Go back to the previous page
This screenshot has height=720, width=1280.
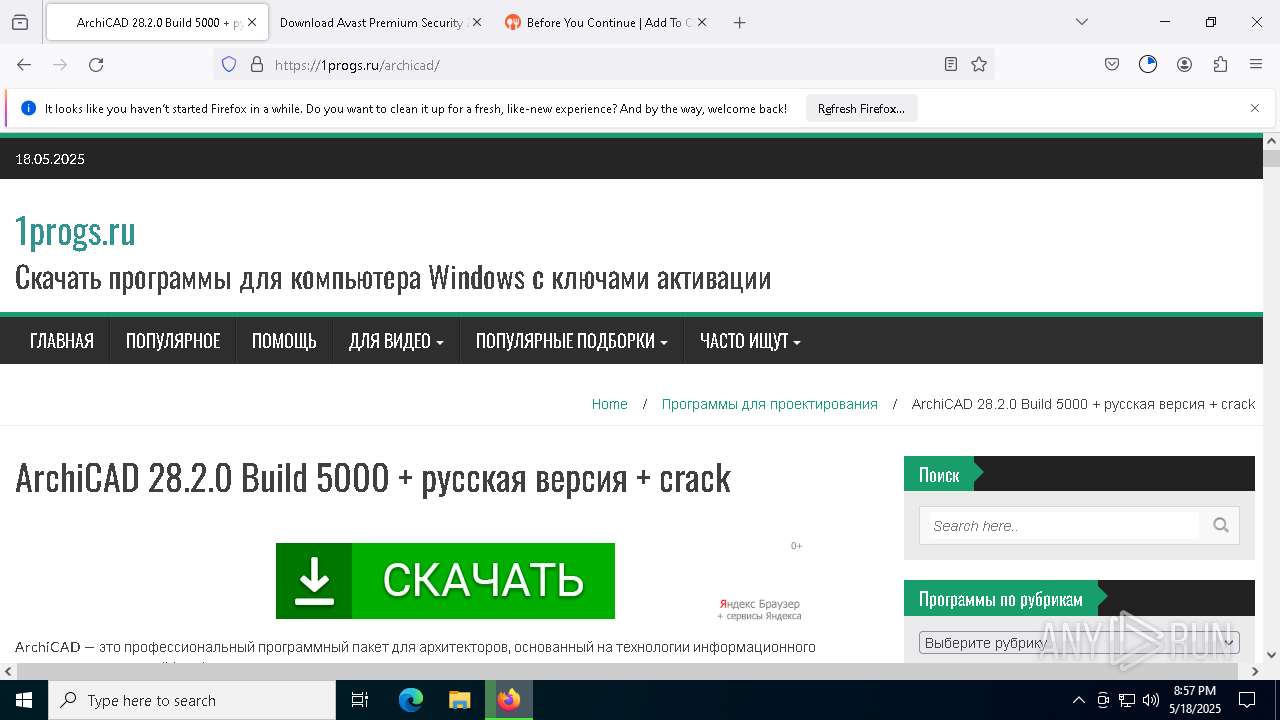(24, 64)
